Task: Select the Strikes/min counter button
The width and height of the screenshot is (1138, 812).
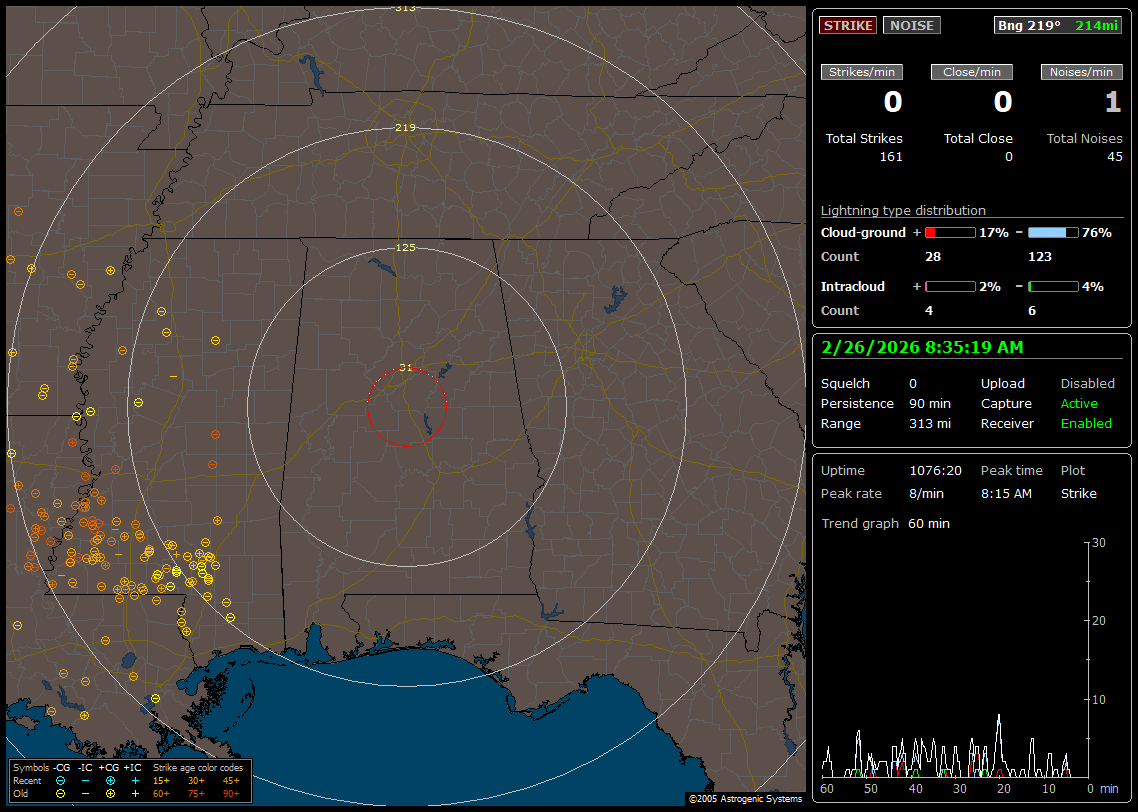Action: (862, 72)
